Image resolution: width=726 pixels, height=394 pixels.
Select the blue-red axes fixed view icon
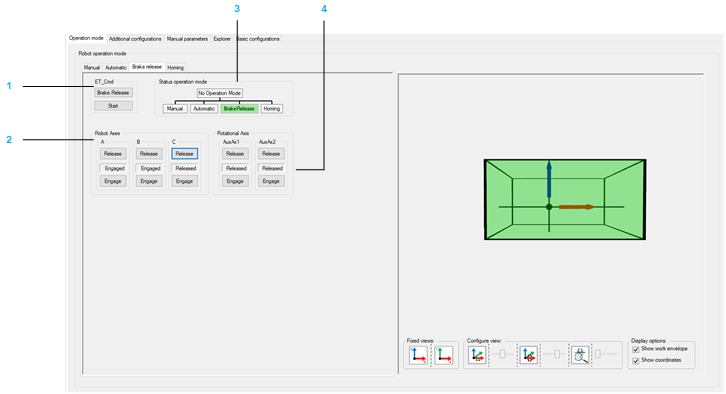[x=418, y=355]
